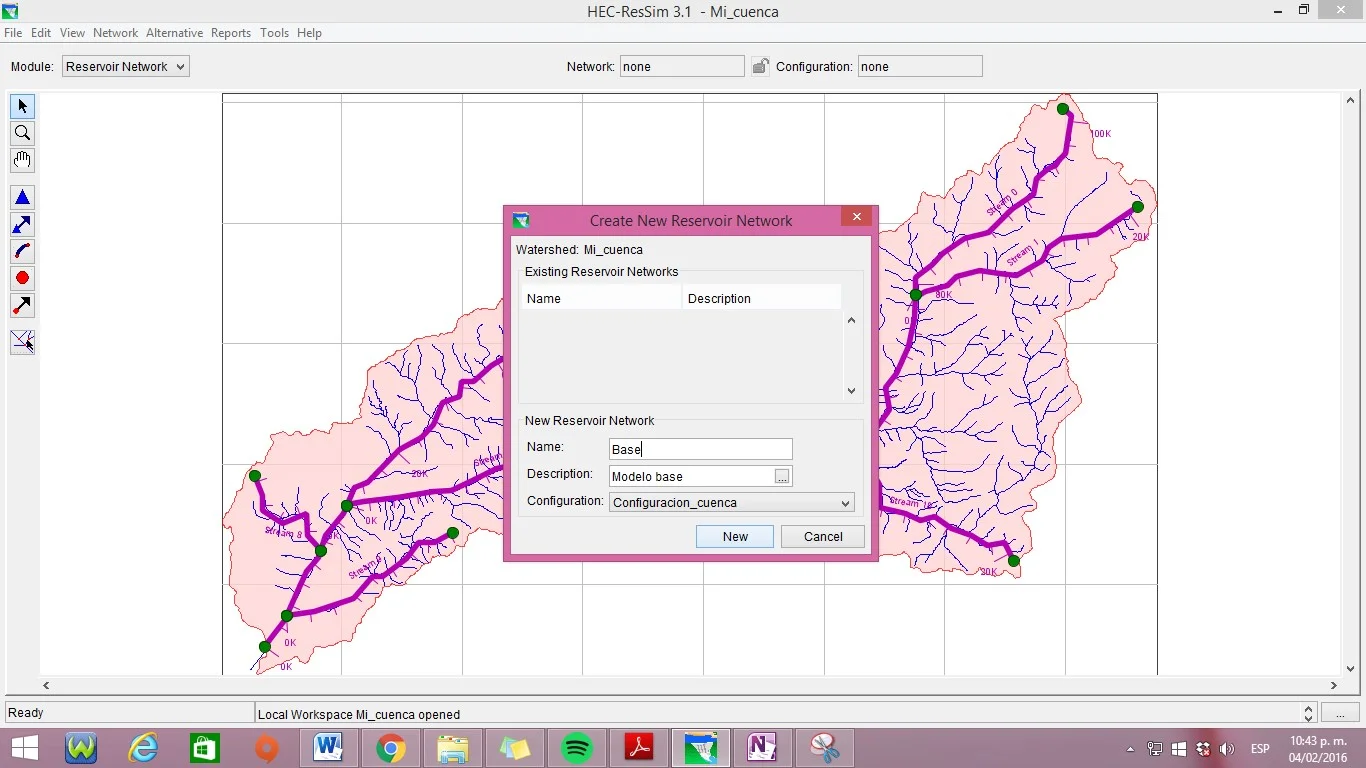The width and height of the screenshot is (1366, 768).
Task: Open Internet Explorer from taskbar
Action: [x=143, y=748]
